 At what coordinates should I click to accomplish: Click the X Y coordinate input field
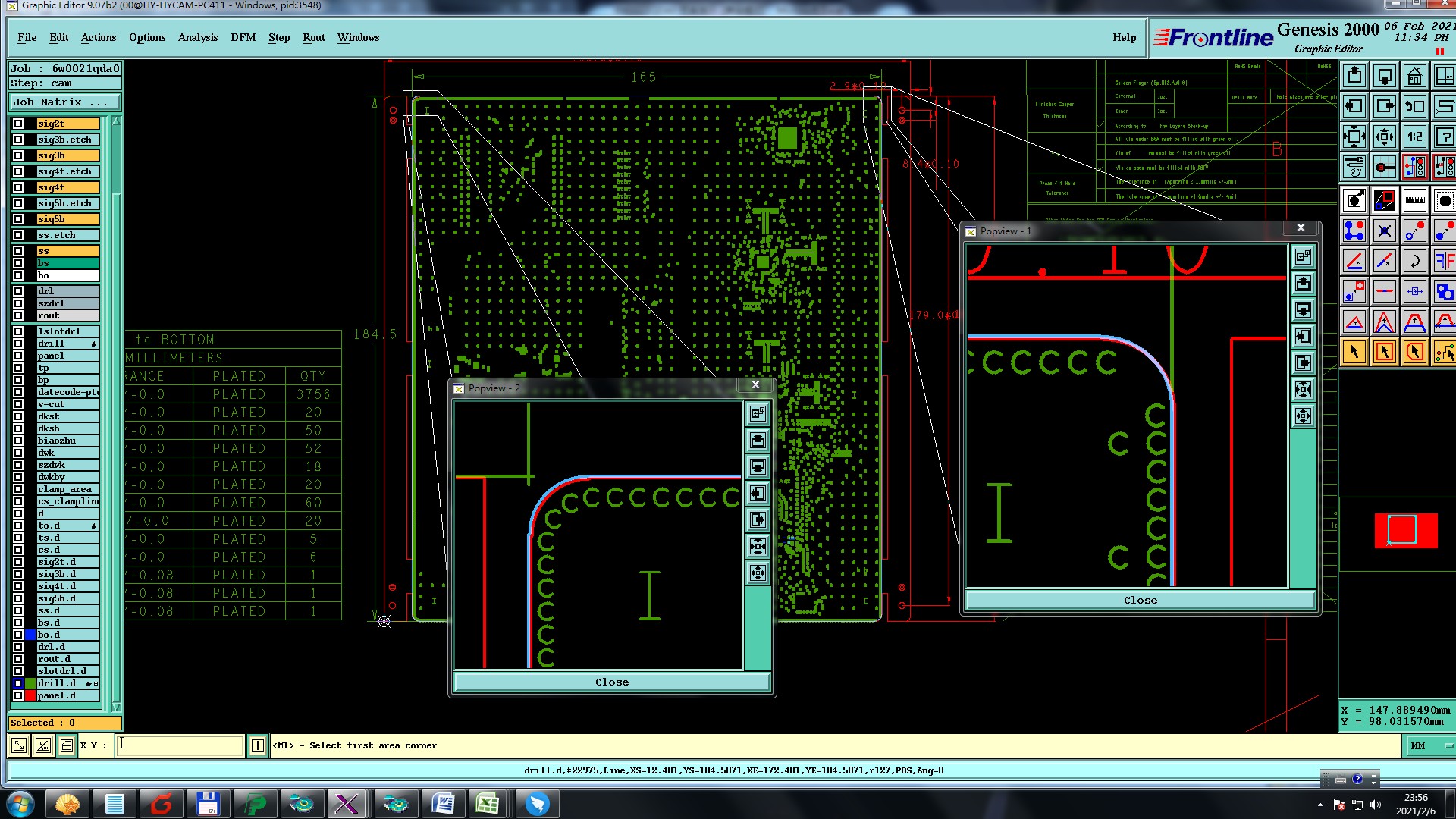(x=180, y=746)
